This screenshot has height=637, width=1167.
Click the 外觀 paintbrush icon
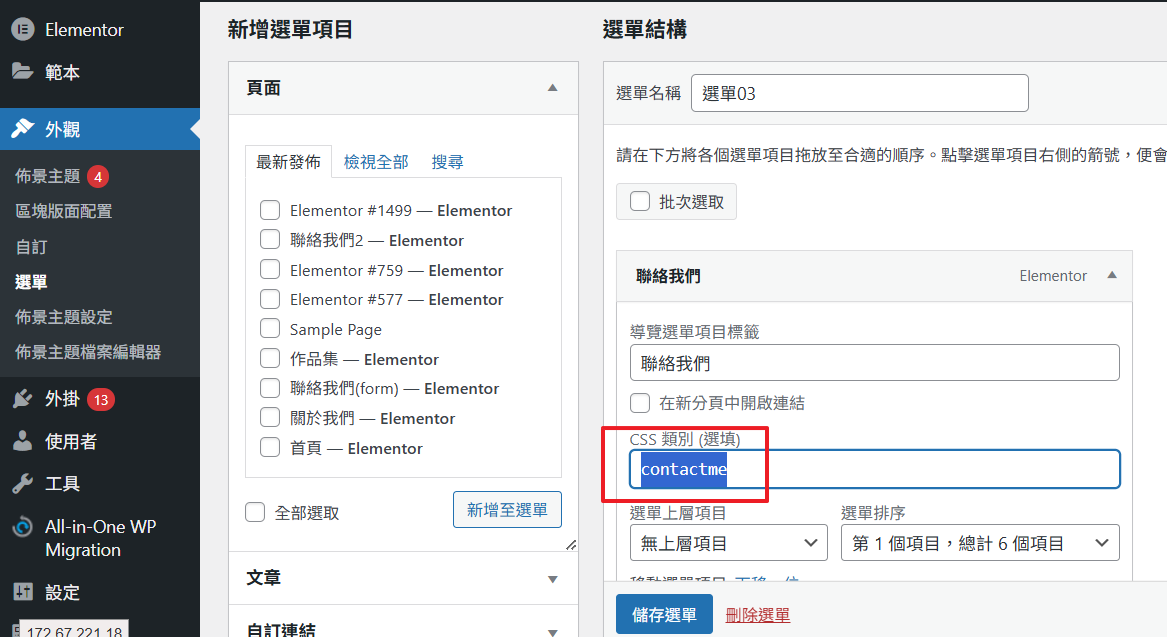23,129
